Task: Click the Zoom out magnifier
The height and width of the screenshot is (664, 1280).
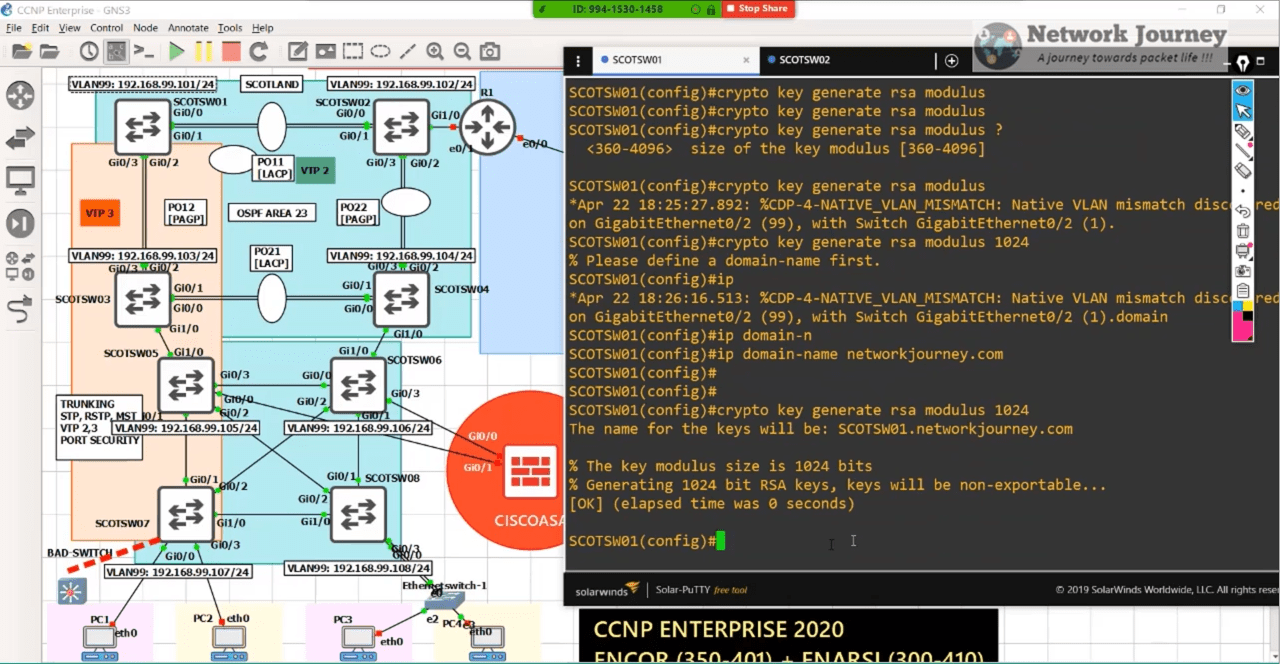Action: (x=462, y=51)
